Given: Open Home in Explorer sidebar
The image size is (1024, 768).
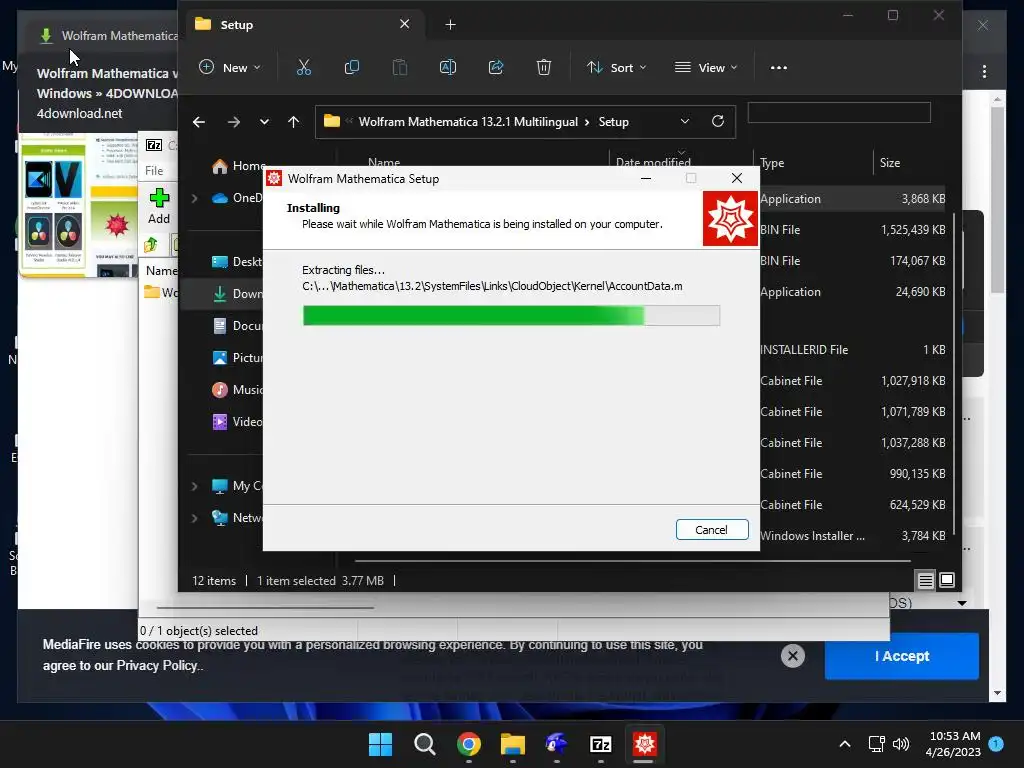Looking at the screenshot, I should [x=238, y=166].
